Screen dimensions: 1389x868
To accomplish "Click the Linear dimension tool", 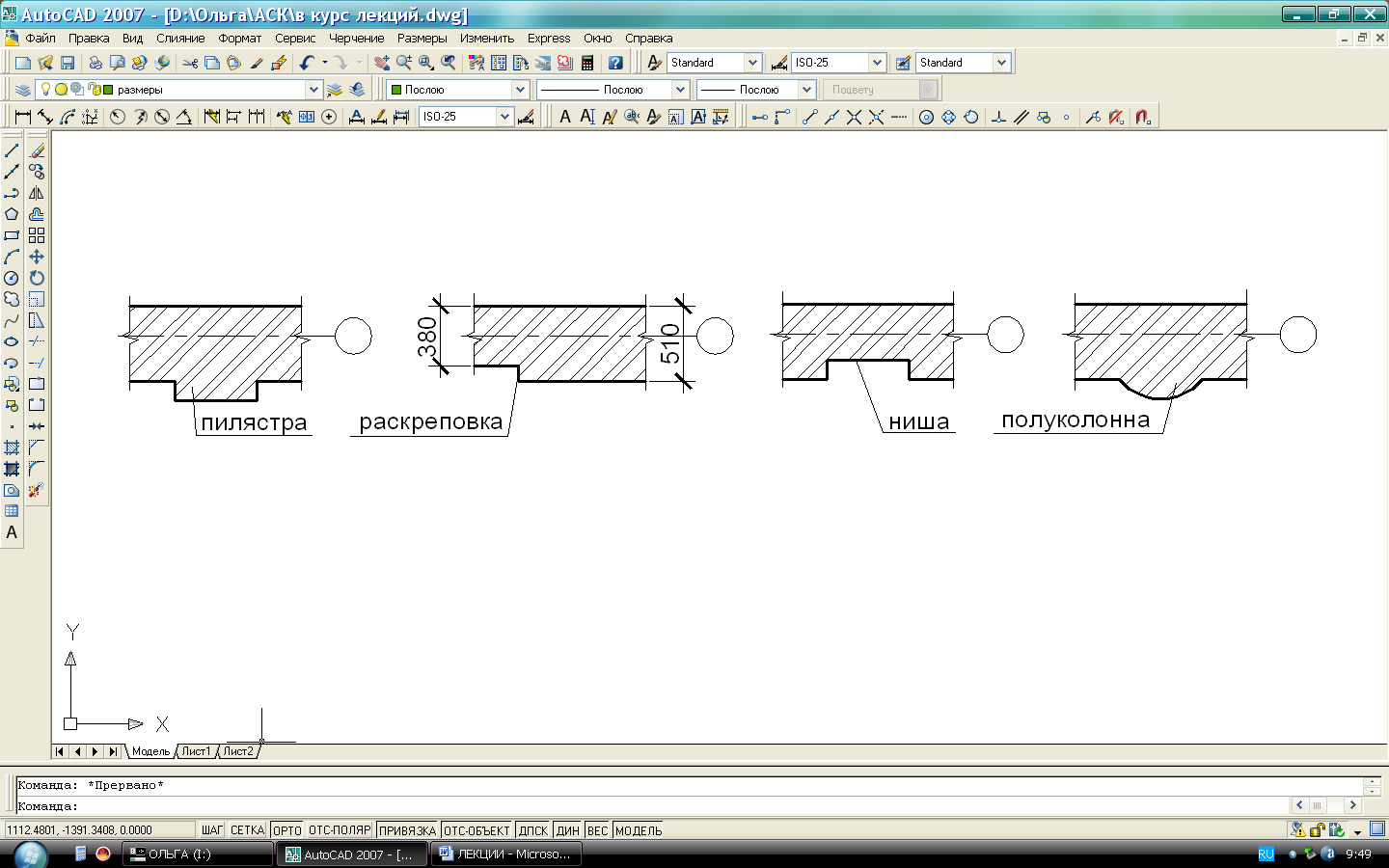I will pyautogui.click(x=22, y=117).
